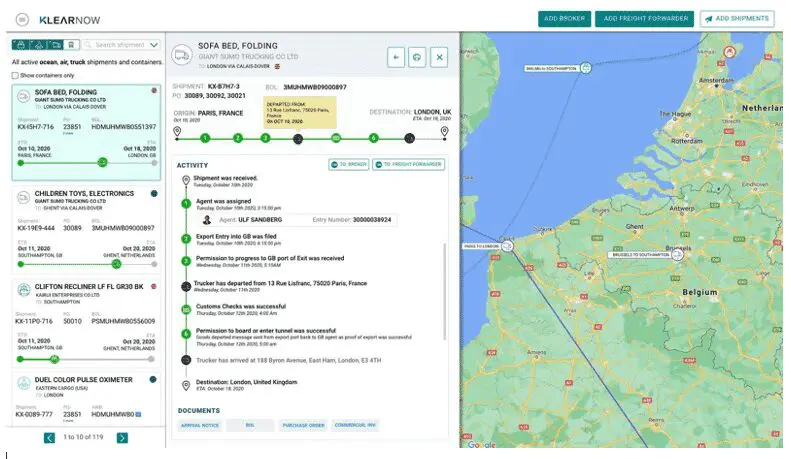The image size is (791, 459).
Task: Click 'Trucker has departed' activity icon
Action: (x=186, y=286)
